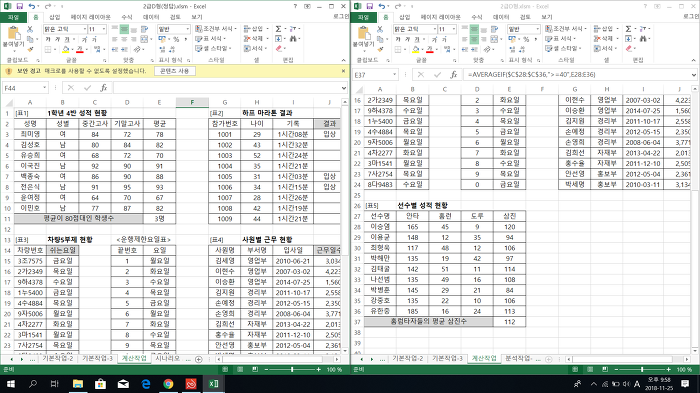This screenshot has width=700, height=393.
Task: Click red font color button in left window
Action: pos(80,49)
